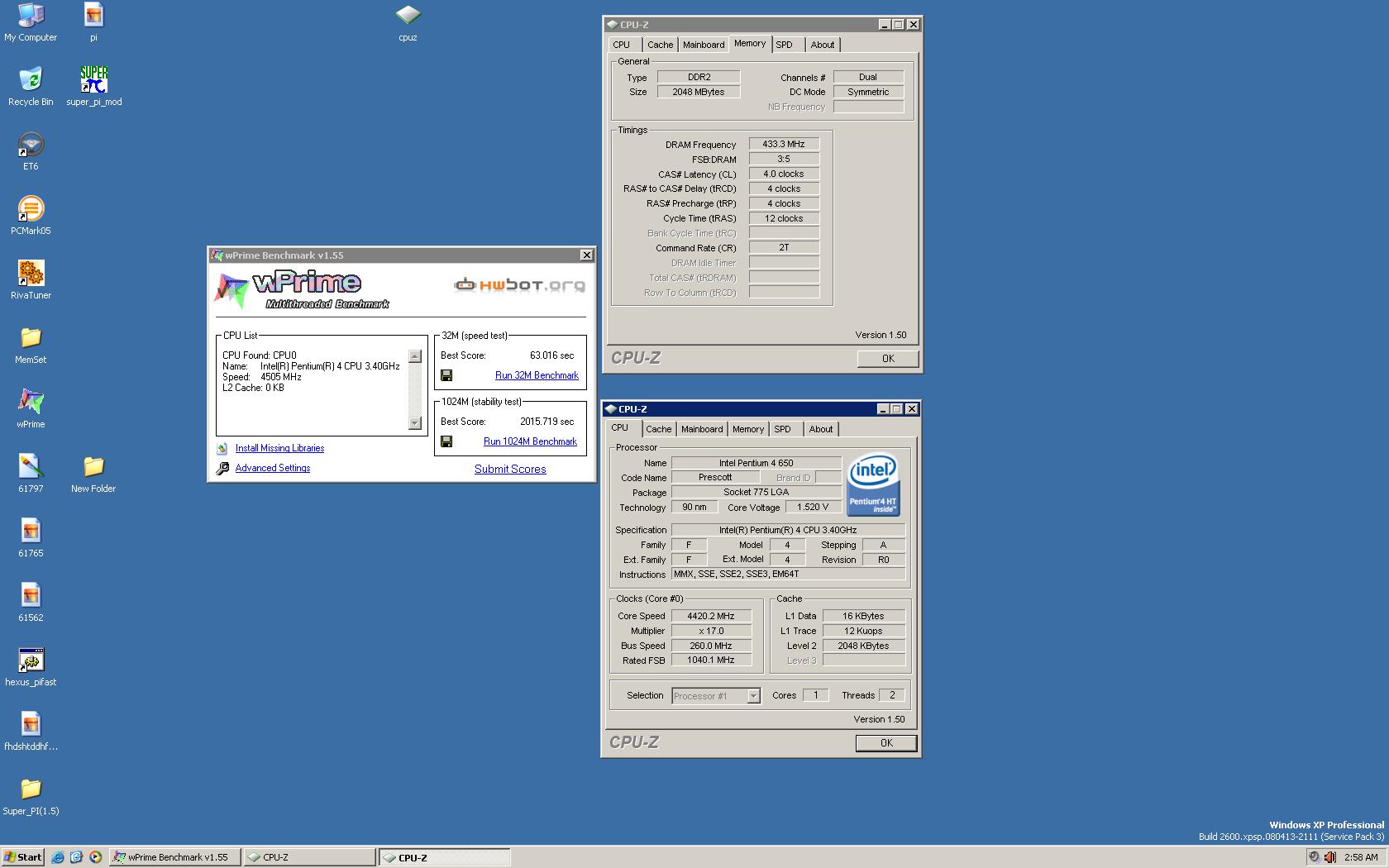Launch hexus_pifast desktop icon
Viewport: 1389px width, 868px height.
[31, 666]
